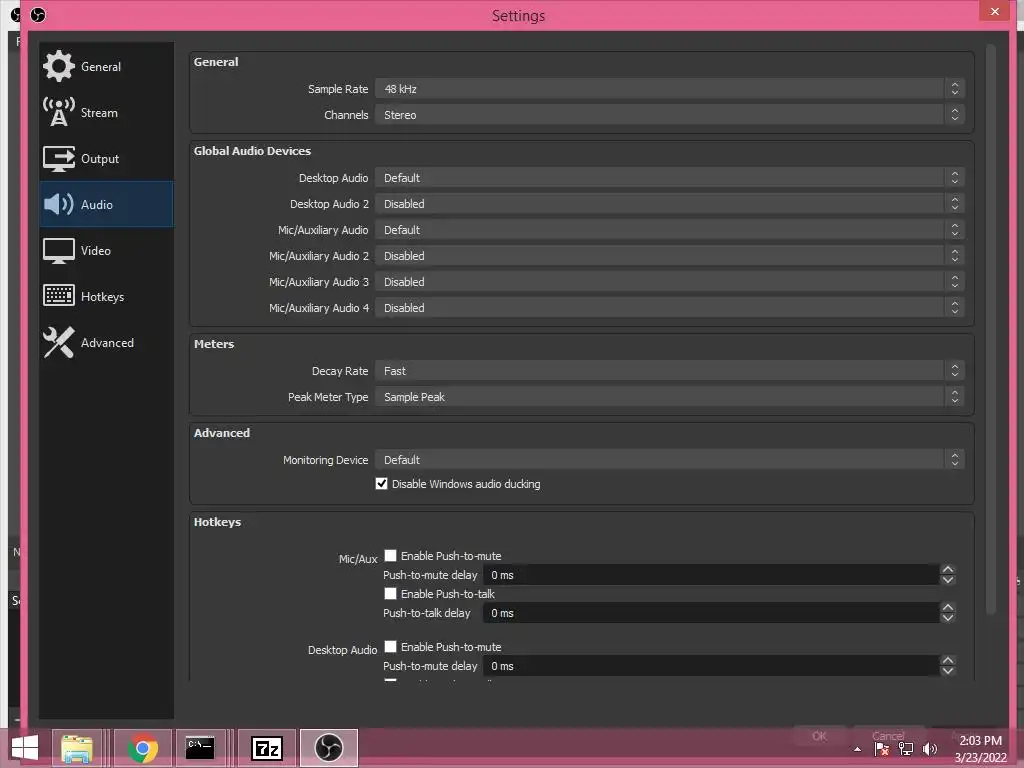Switch to Video settings with the monitor icon

[x=58, y=250]
